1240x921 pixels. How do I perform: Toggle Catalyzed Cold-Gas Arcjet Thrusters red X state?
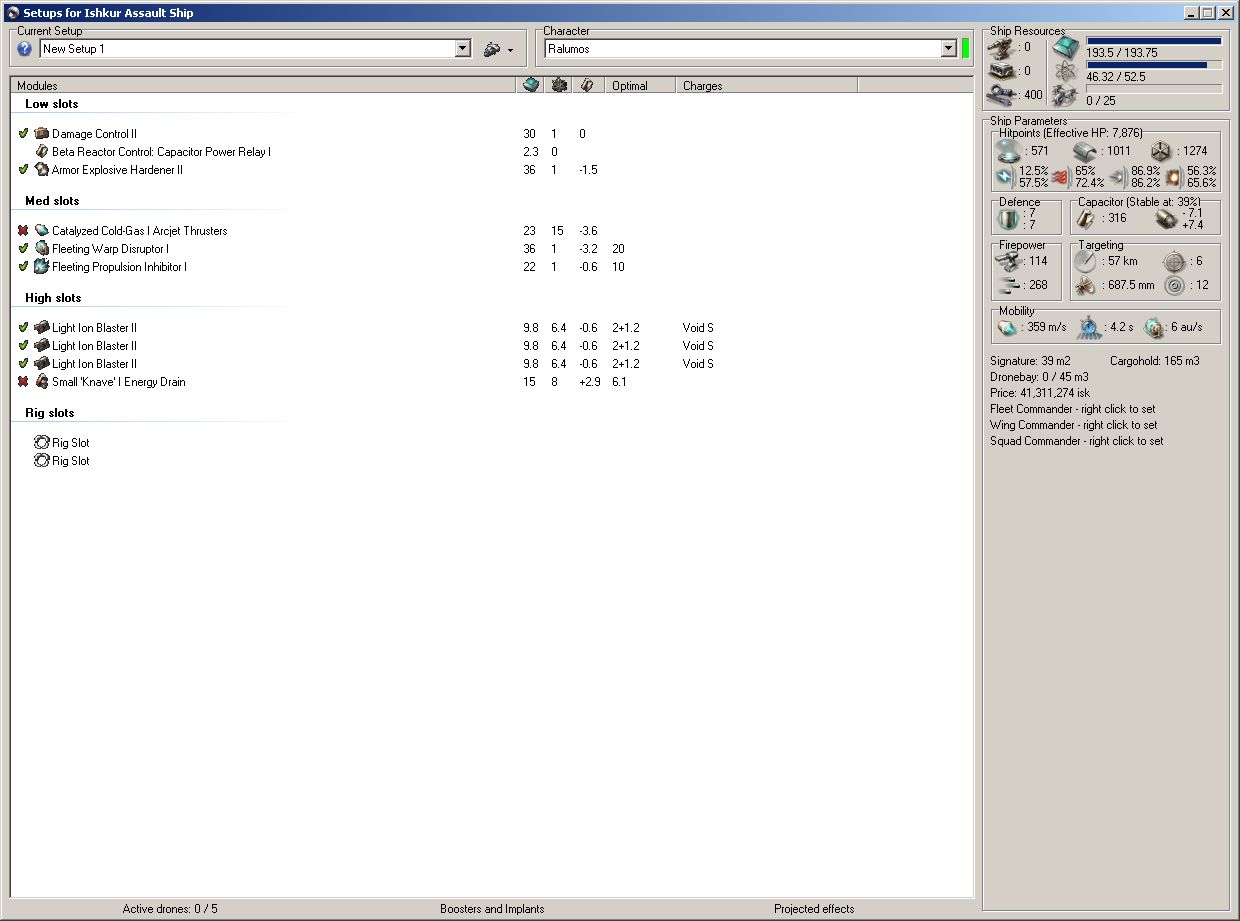(x=23, y=230)
